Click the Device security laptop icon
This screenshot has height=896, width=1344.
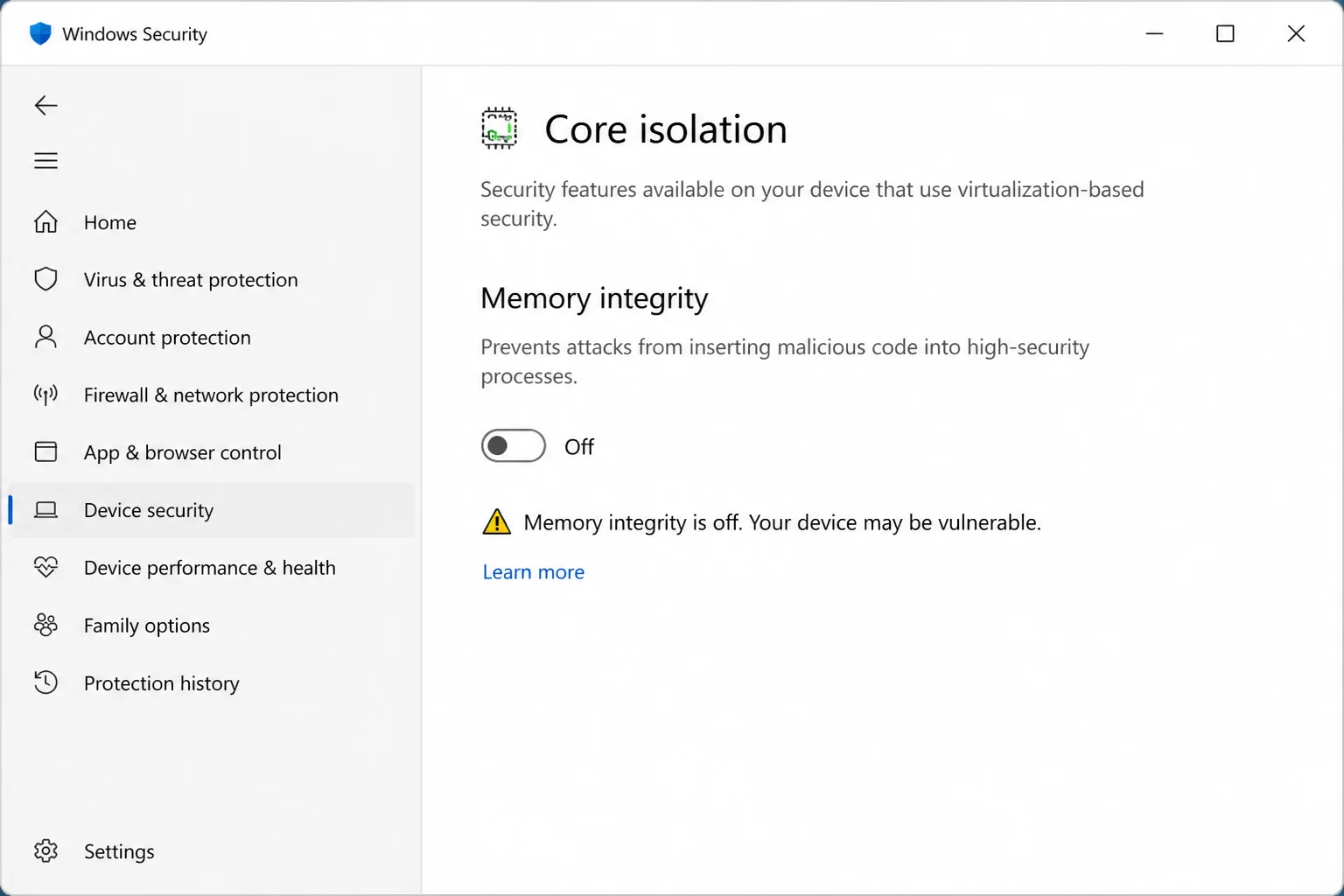(x=45, y=510)
